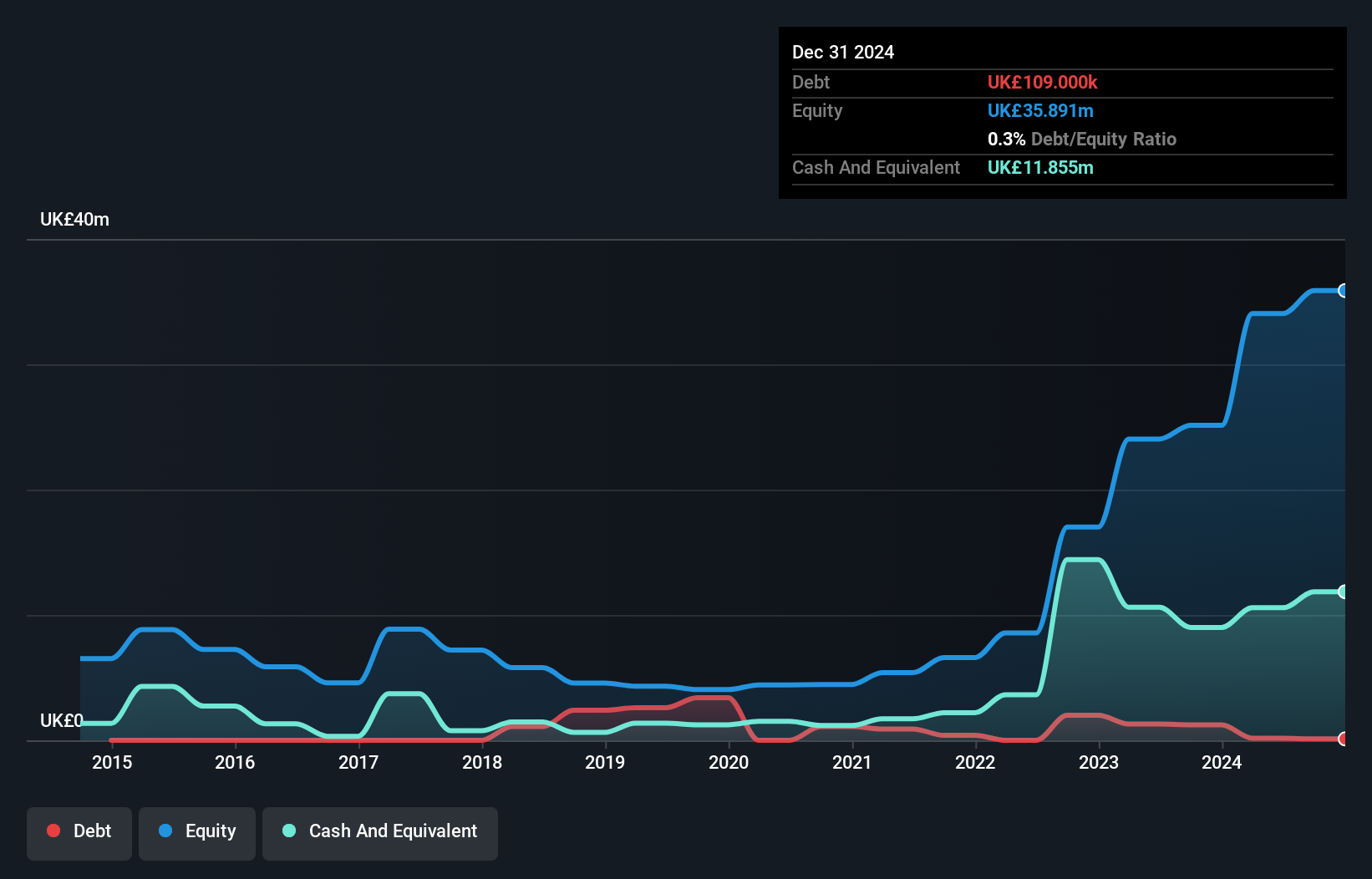
Task: Click the red Debt legend dot
Action: coord(53,831)
